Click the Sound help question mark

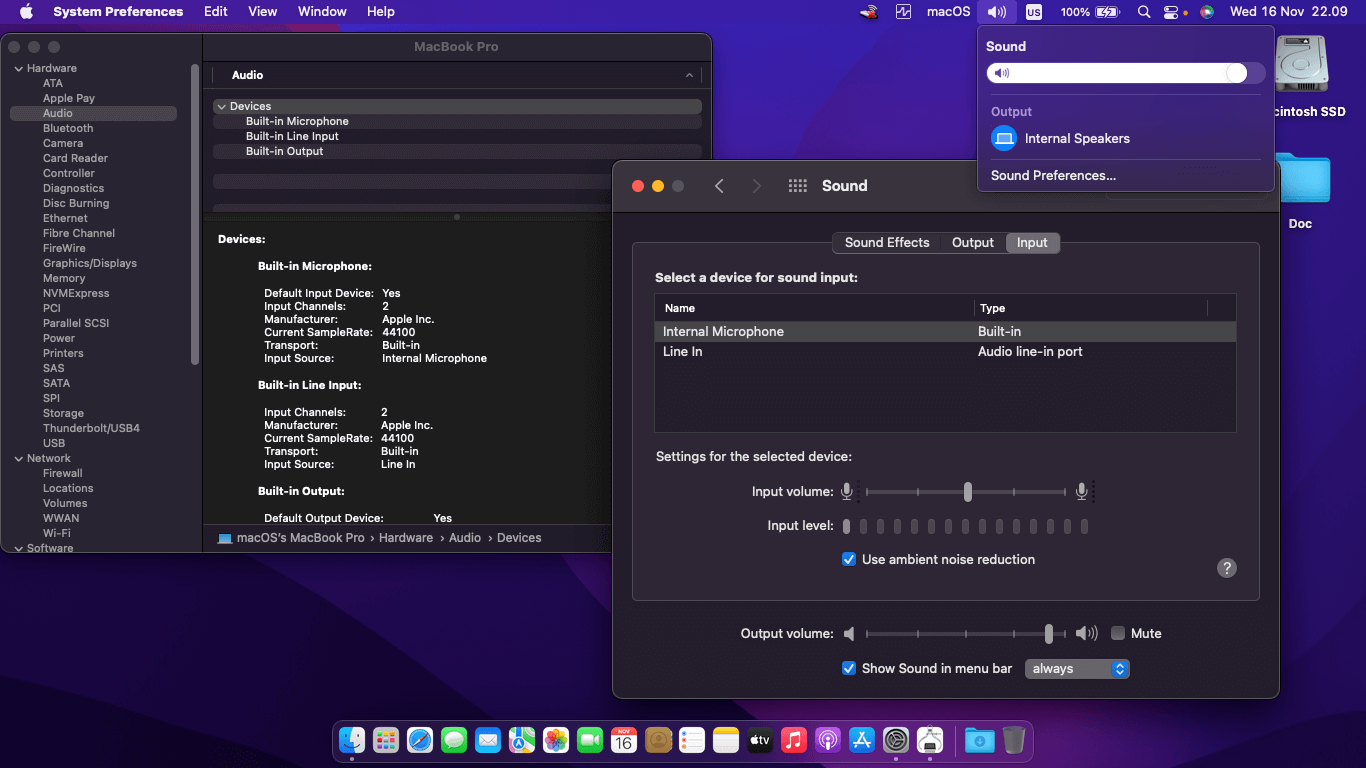(x=1227, y=568)
